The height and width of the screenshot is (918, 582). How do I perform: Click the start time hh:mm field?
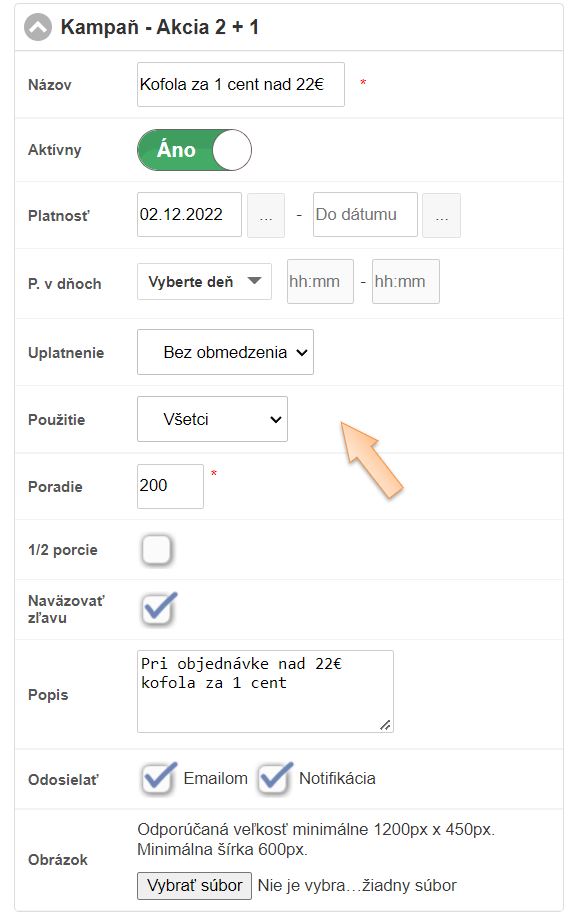point(320,282)
